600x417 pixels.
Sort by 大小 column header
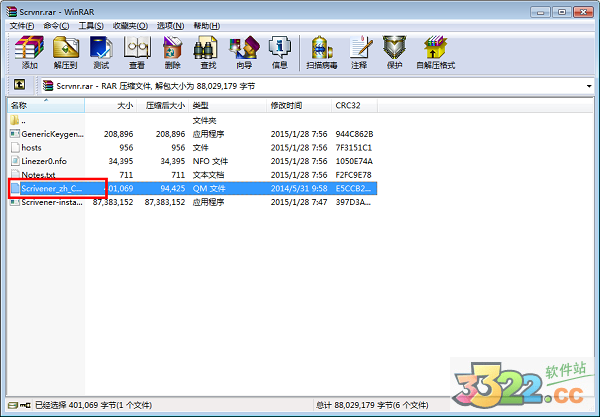[111, 105]
